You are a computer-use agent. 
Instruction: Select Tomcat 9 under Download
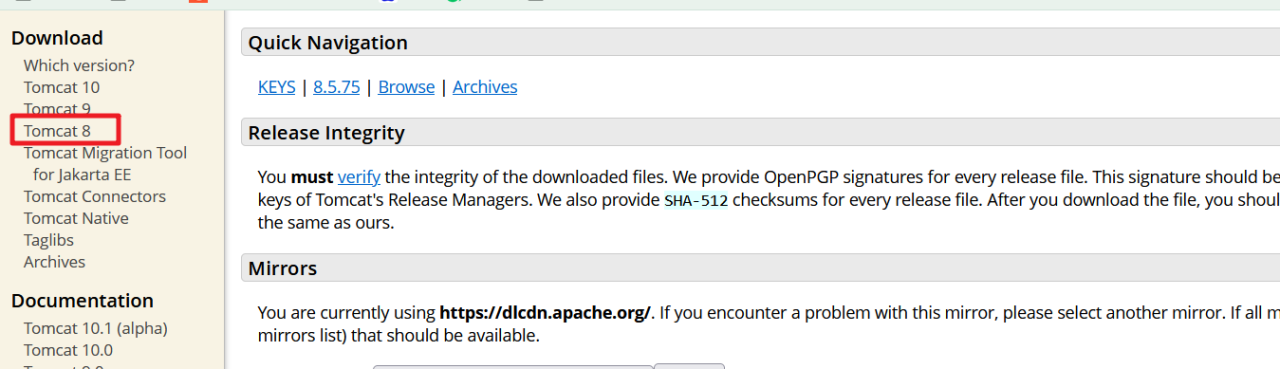coord(57,109)
